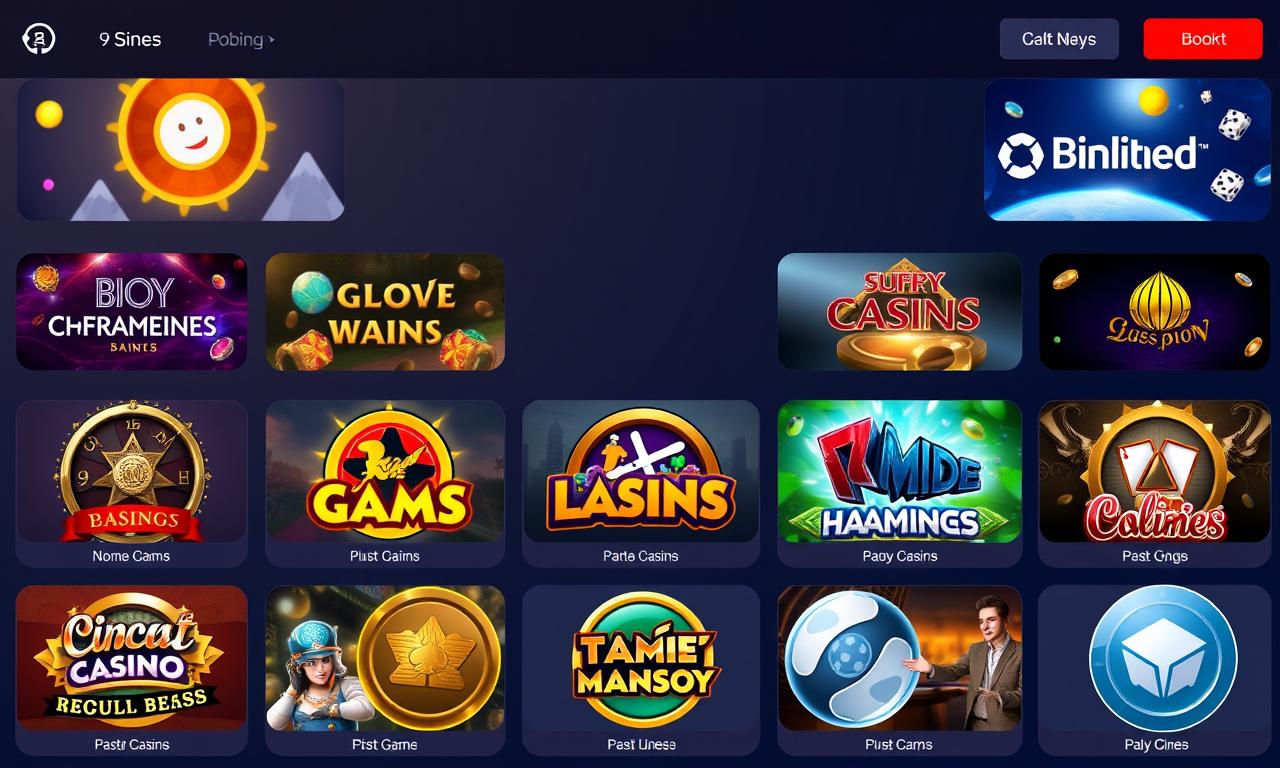Viewport: 1280px width, 768px height.
Task: Open the Binlitied promotional banner
Action: [1127, 149]
